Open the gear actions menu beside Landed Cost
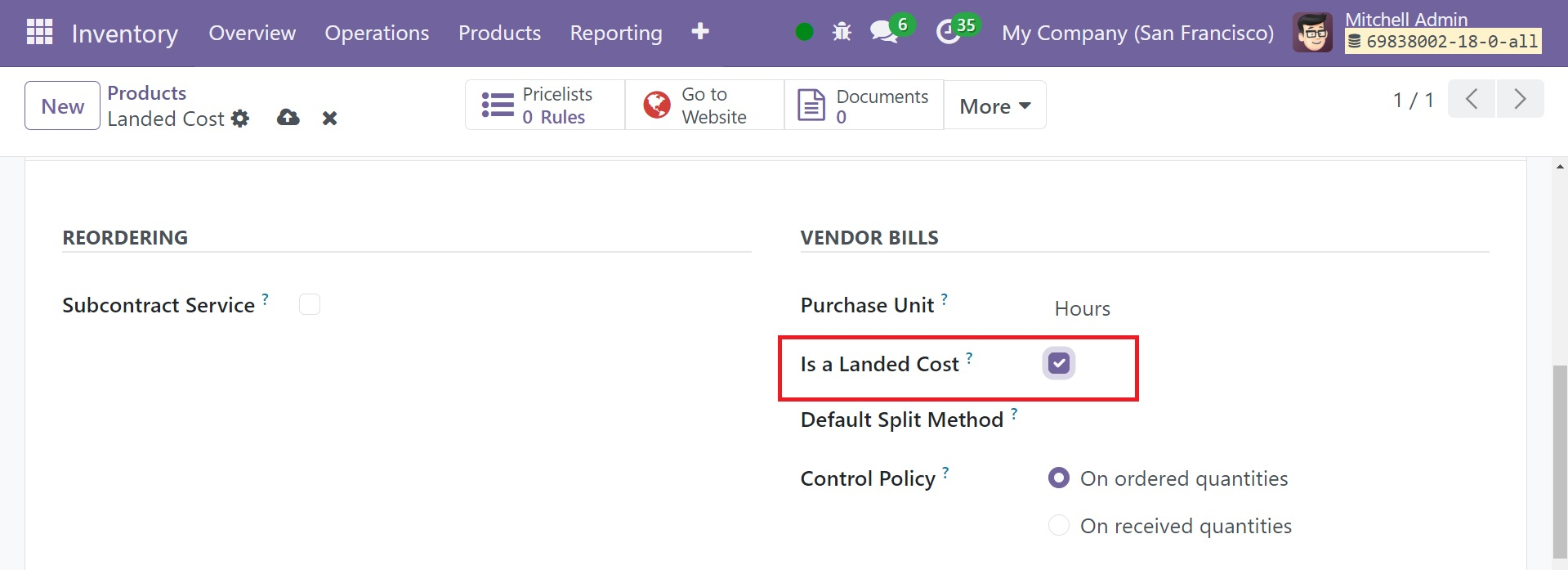 pyautogui.click(x=239, y=119)
